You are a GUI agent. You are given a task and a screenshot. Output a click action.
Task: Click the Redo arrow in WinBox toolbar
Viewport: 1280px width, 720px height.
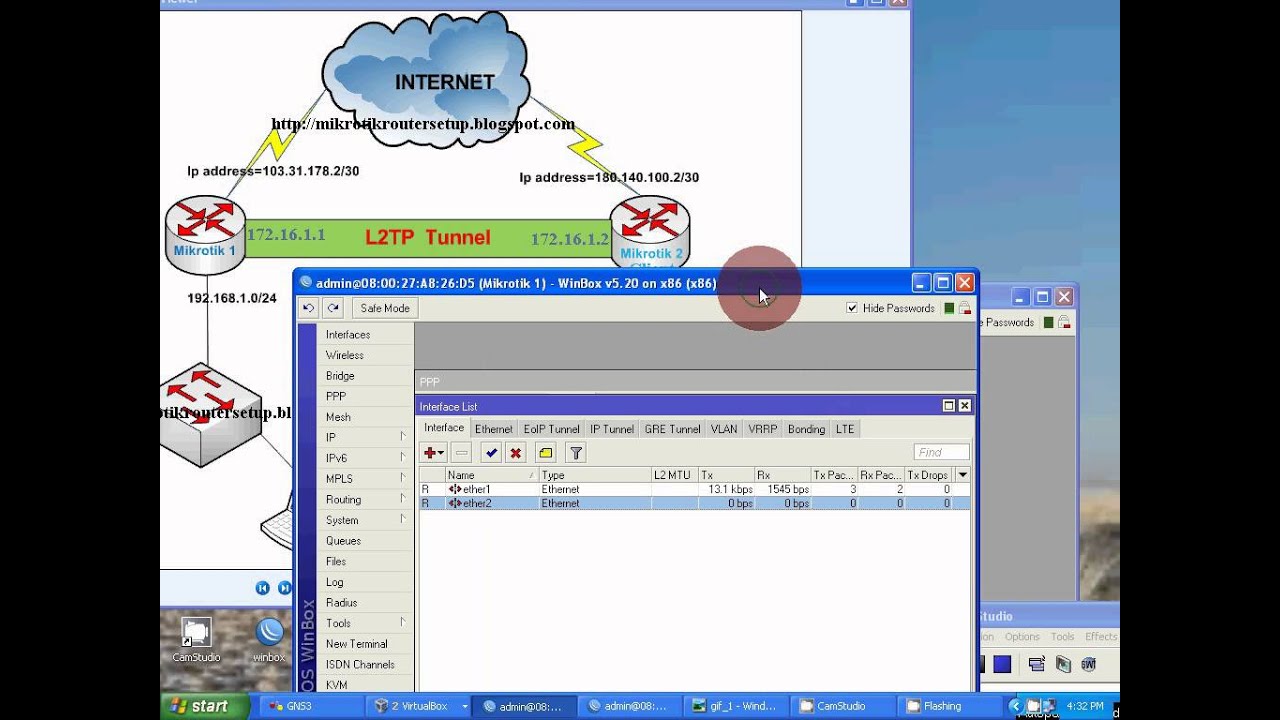coord(333,308)
